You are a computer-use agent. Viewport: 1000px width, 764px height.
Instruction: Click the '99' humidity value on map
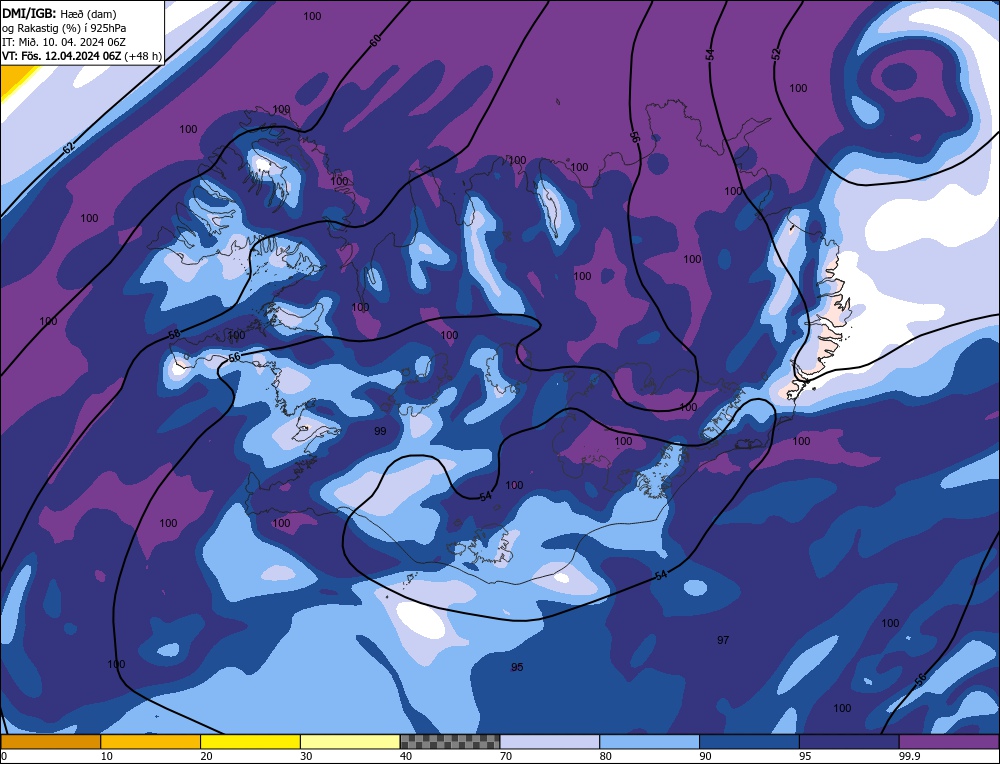point(380,431)
